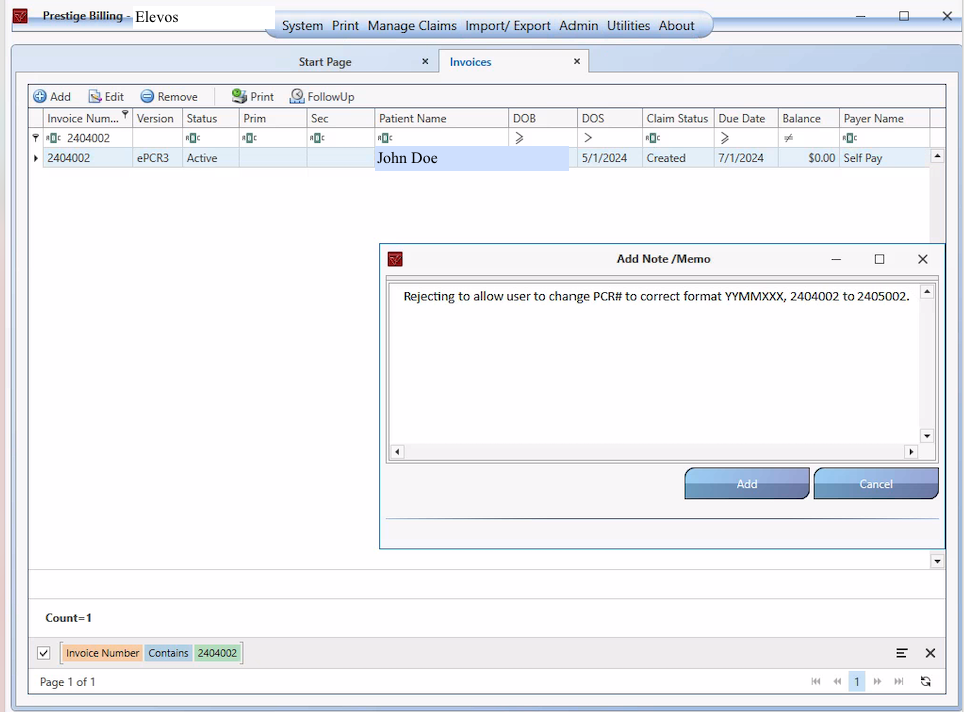
Task: Click the Remove invoice toolbar icon
Action: click(x=147, y=97)
